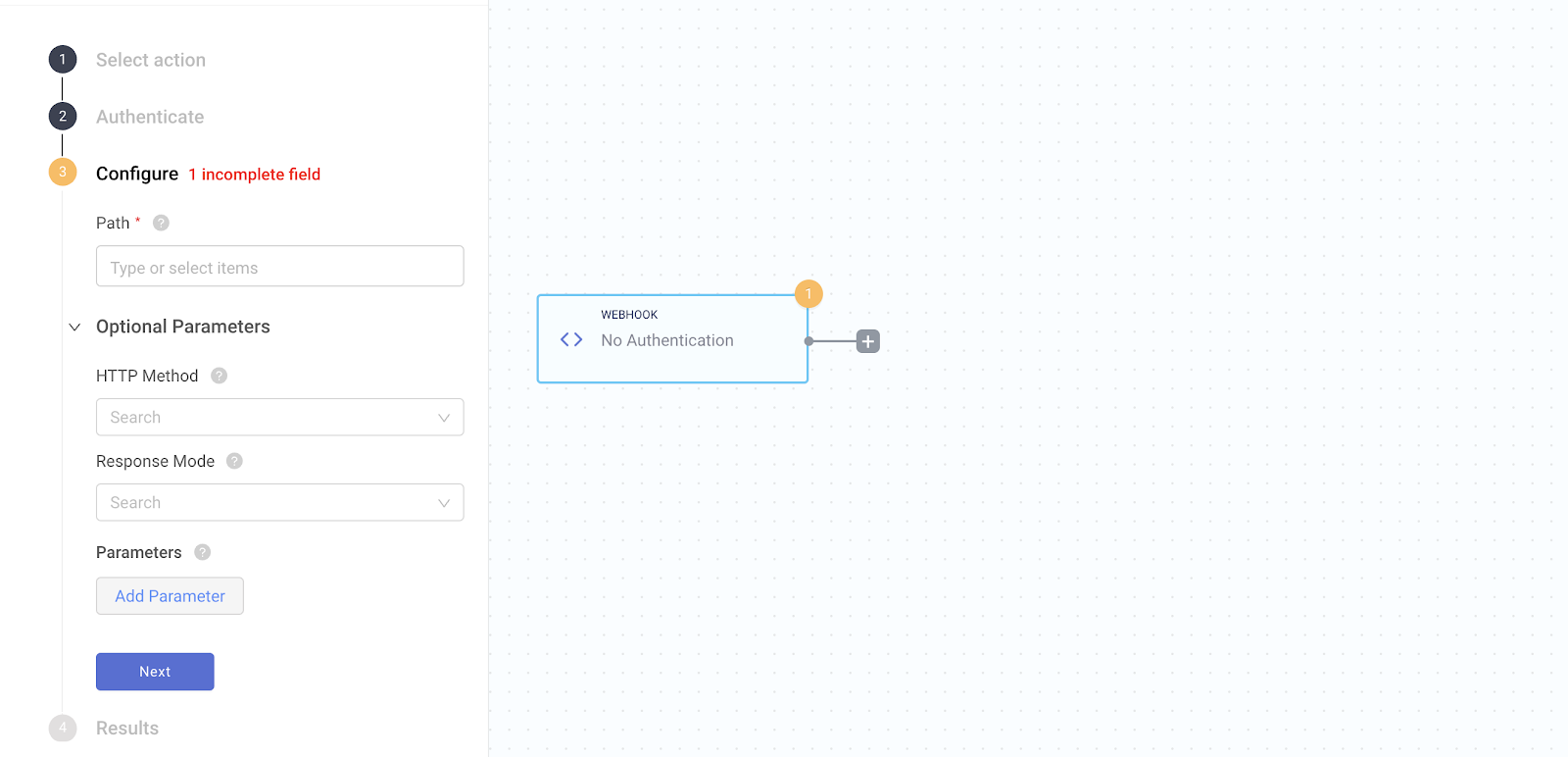This screenshot has width=1568, height=757.
Task: Click the step 1 circle icon
Action: point(63,60)
